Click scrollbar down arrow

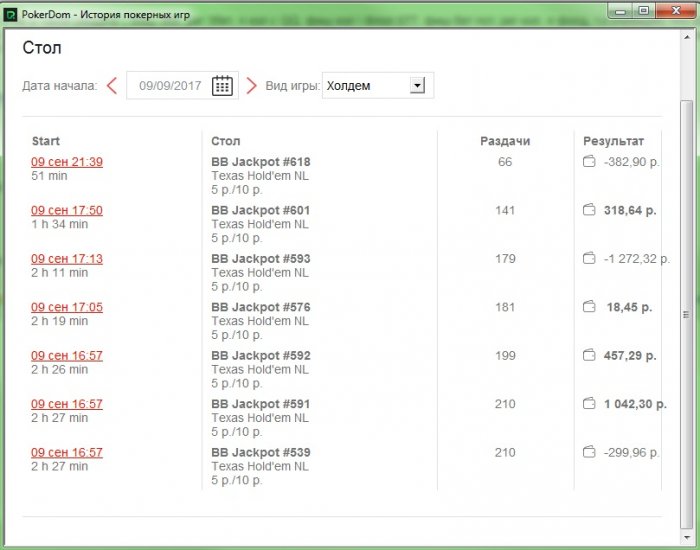(687, 538)
